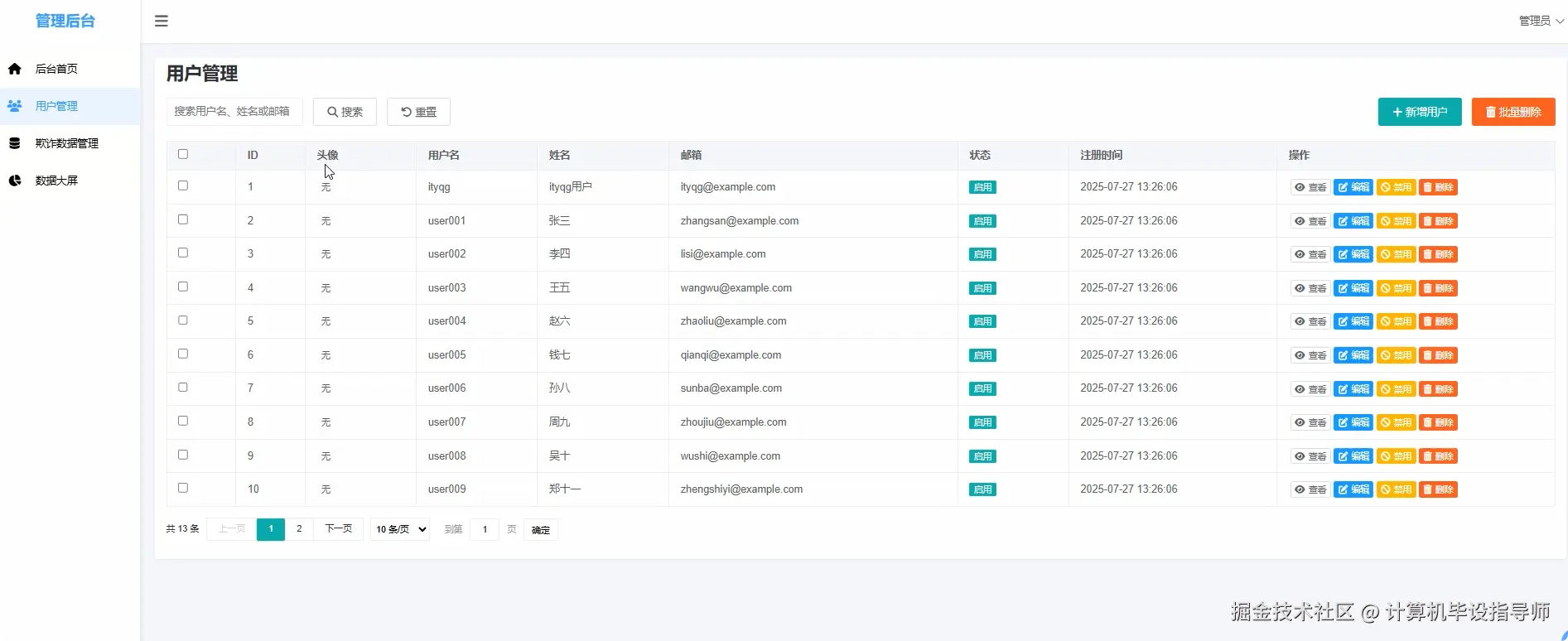Click email zhengshiyi@example.com
Screen dimensions: 1568x641
point(741,489)
